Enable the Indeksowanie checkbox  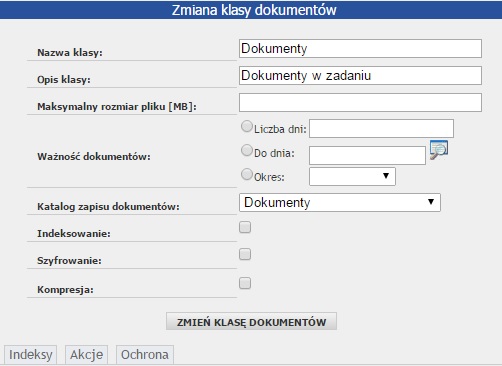click(x=245, y=227)
